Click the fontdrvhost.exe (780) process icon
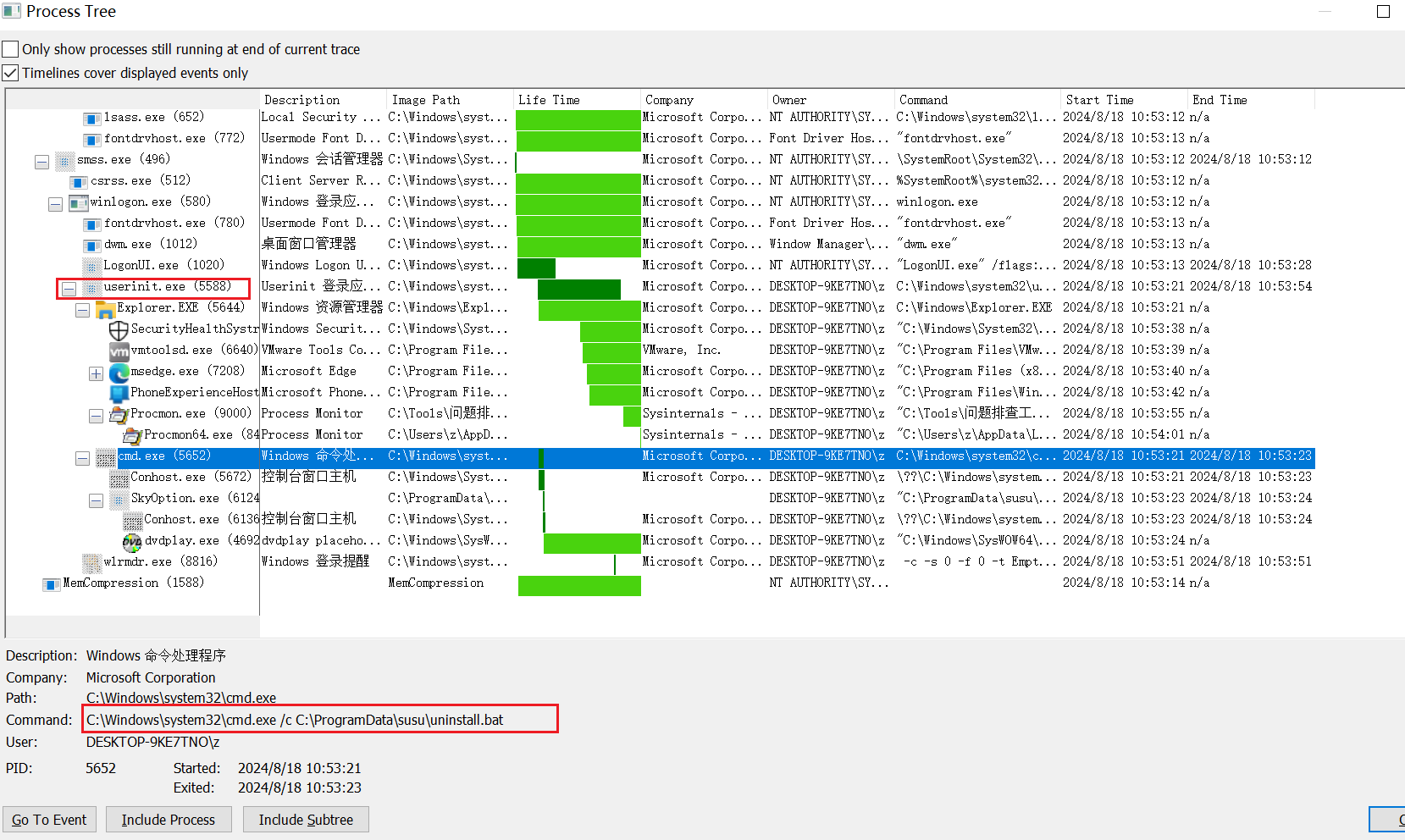This screenshot has height=840, width=1405. pyautogui.click(x=92, y=224)
